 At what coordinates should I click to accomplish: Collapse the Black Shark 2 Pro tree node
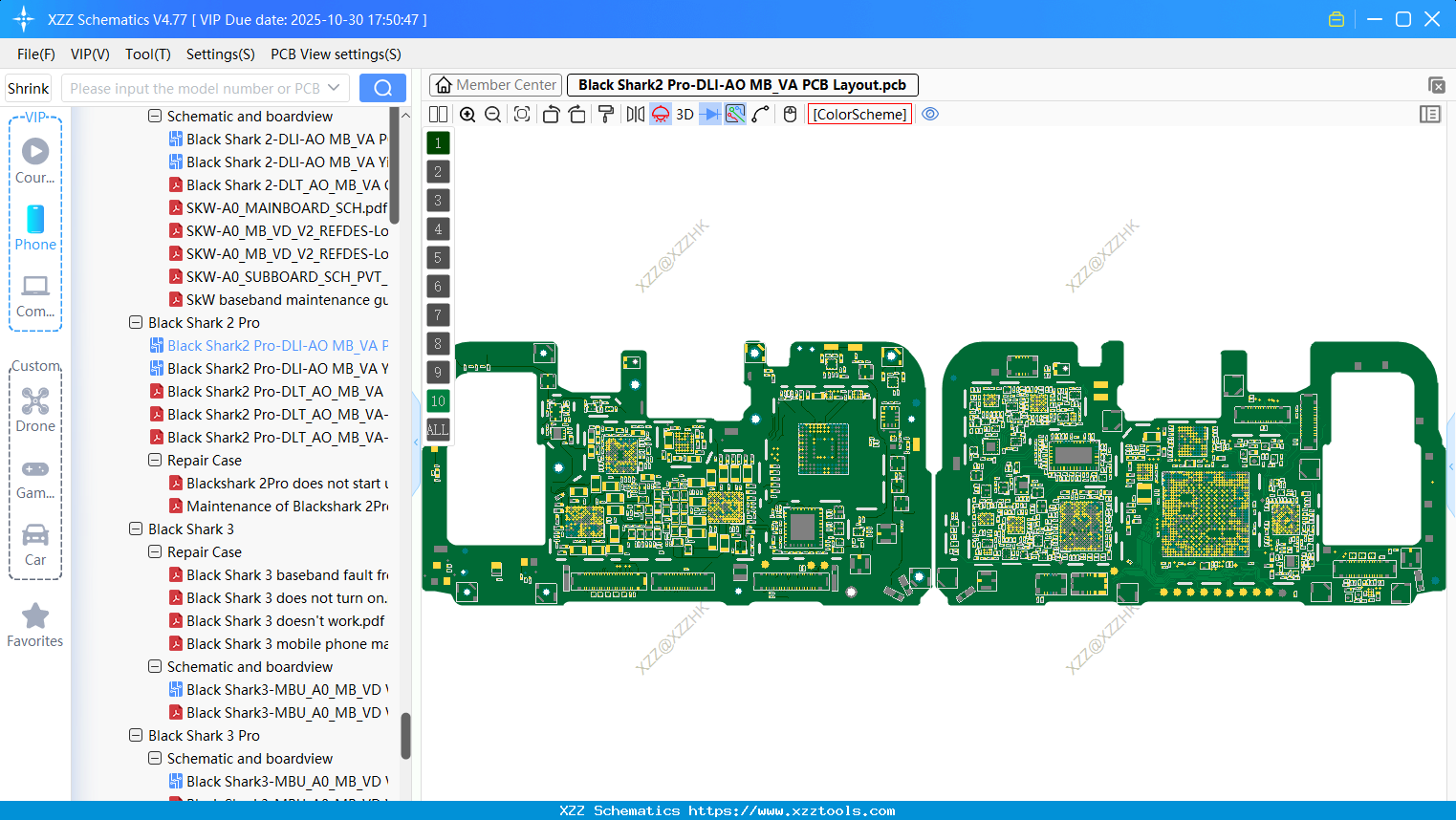(136, 322)
